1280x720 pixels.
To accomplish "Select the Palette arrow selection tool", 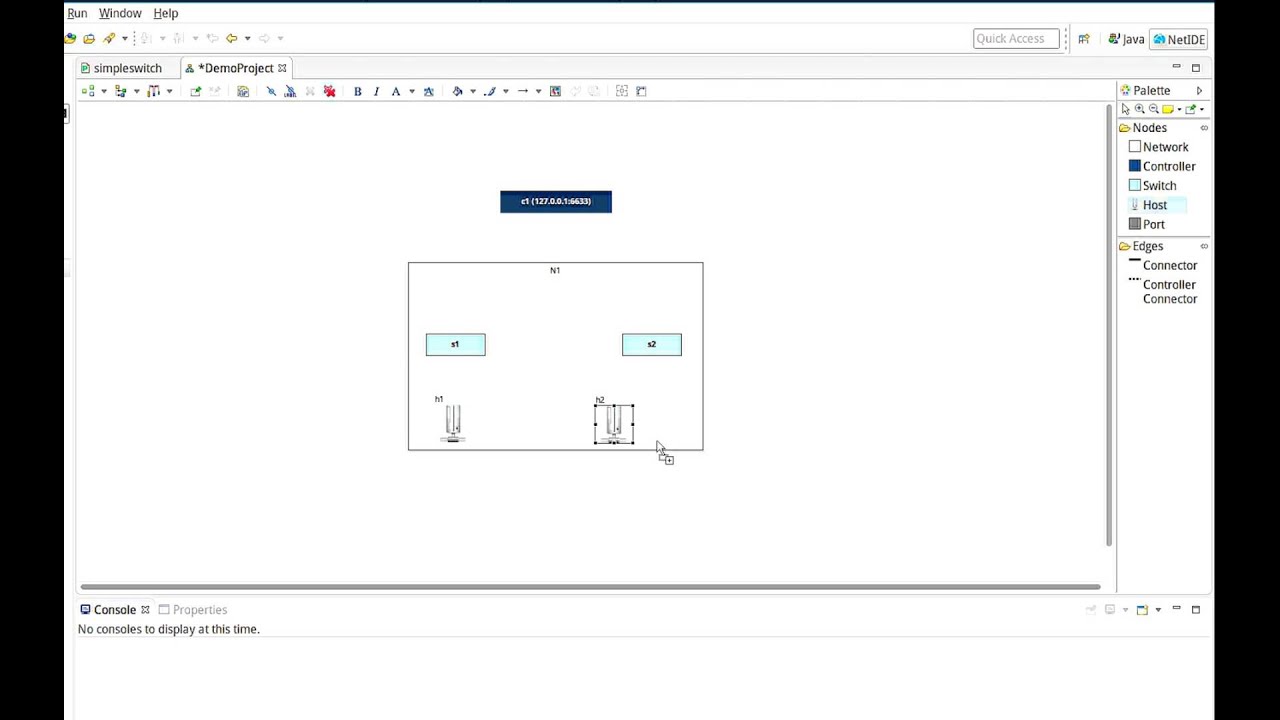I will 1125,109.
